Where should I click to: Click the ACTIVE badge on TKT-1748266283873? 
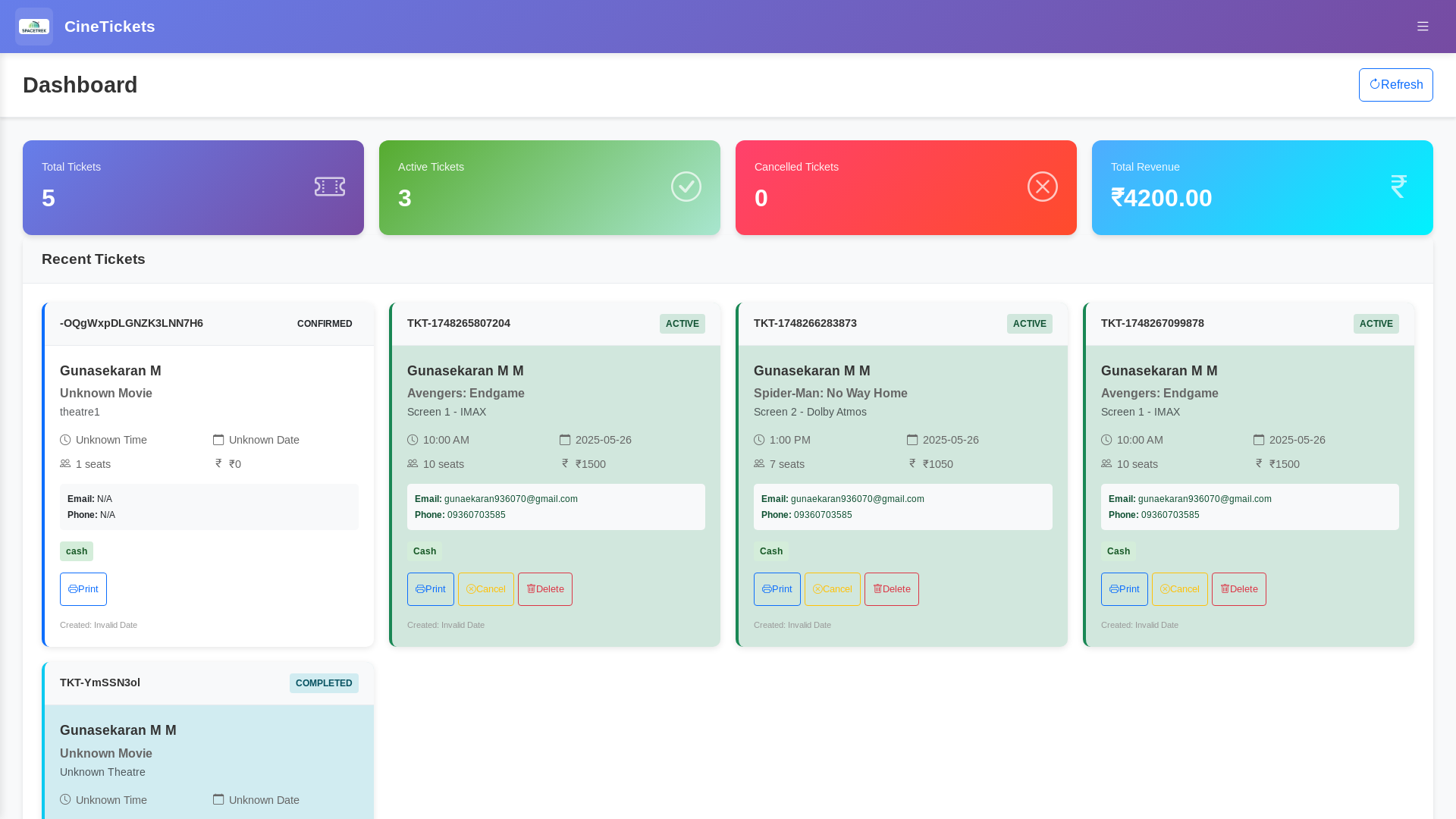(1030, 324)
